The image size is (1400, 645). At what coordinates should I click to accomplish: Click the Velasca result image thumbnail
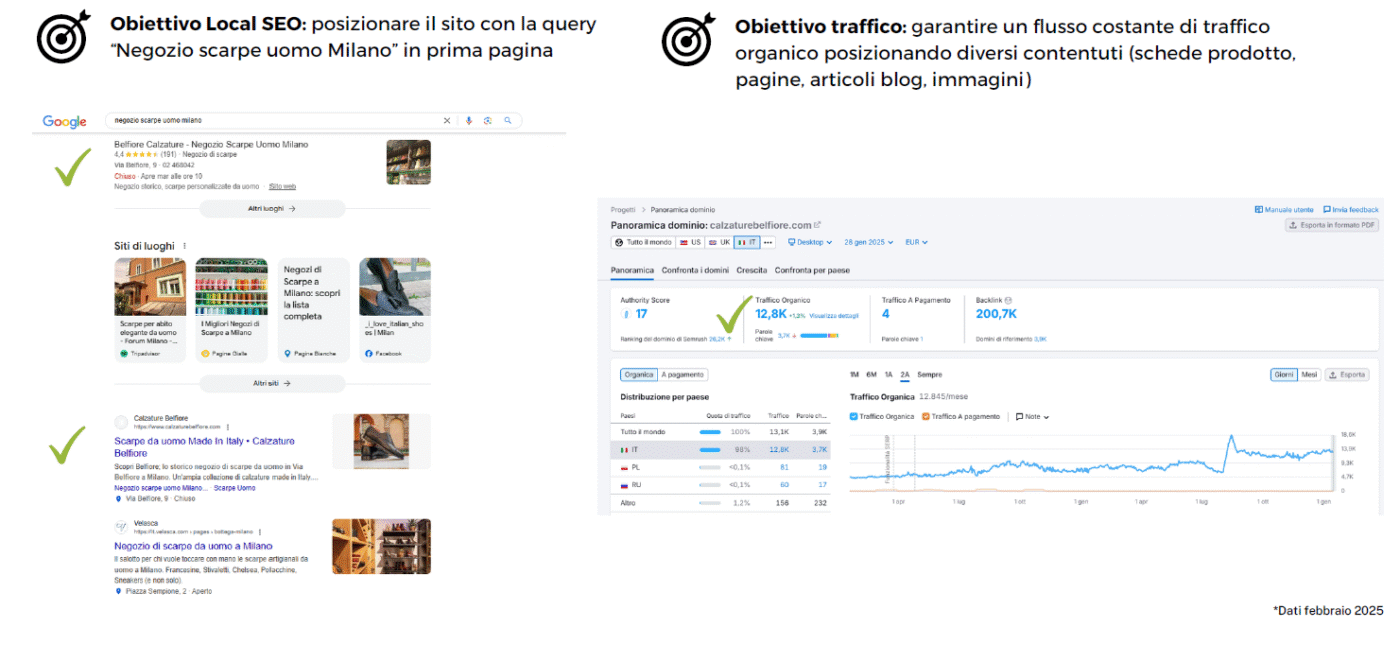[381, 546]
